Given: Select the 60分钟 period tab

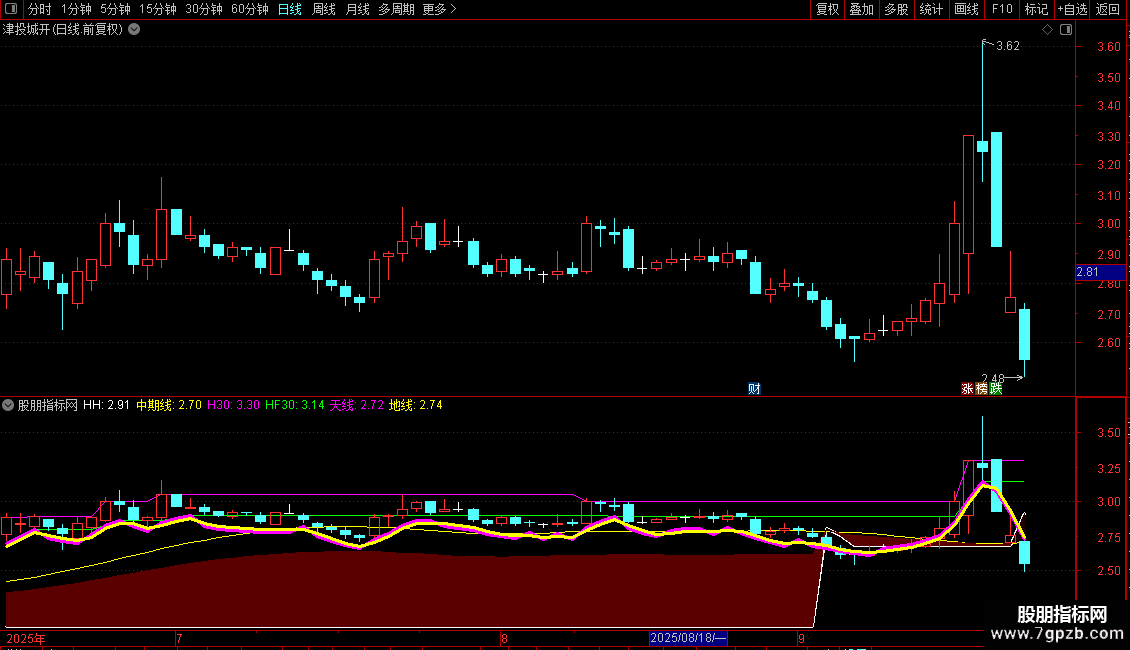Looking at the screenshot, I should tap(249, 9).
